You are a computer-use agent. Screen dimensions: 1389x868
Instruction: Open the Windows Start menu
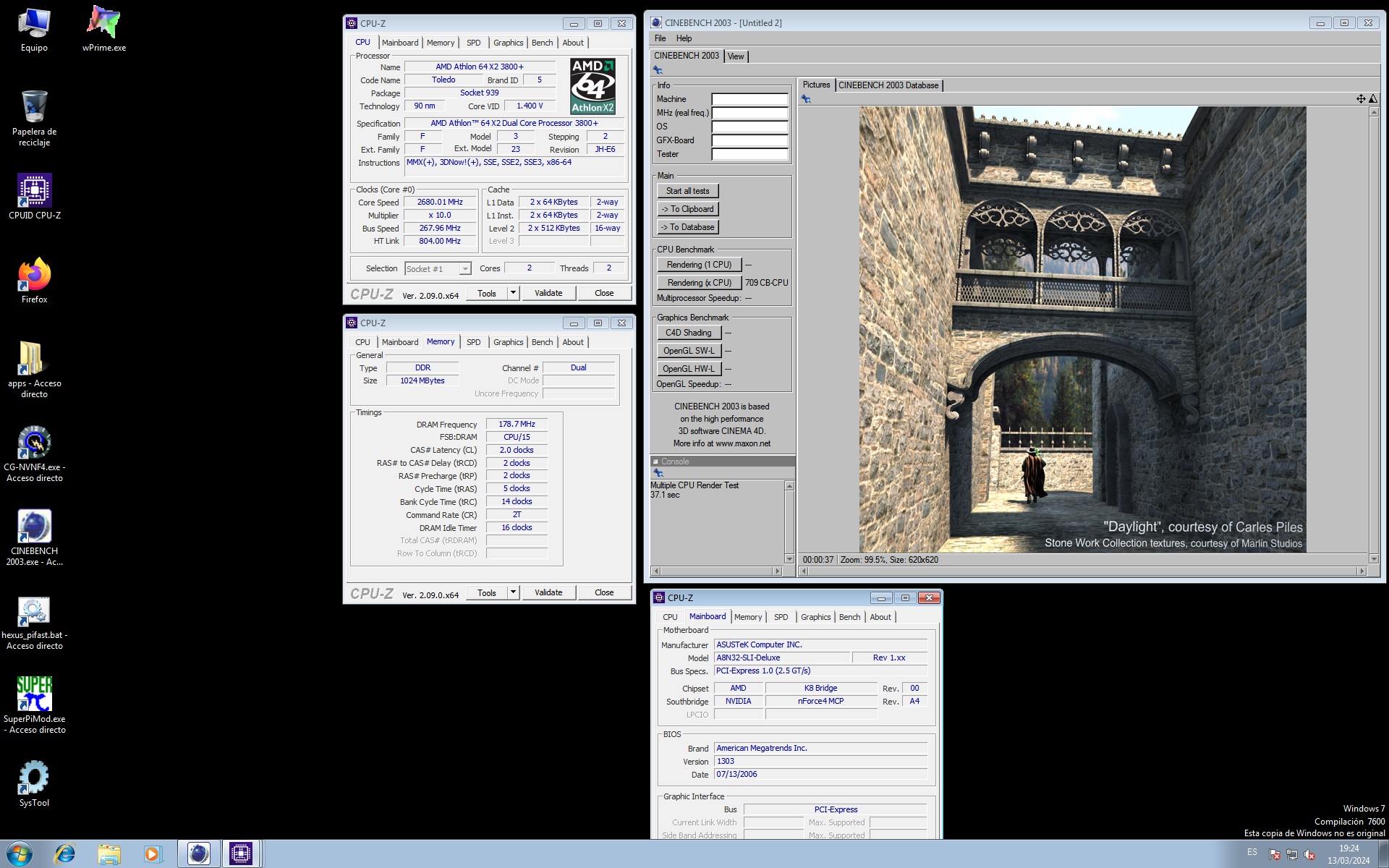[20, 854]
